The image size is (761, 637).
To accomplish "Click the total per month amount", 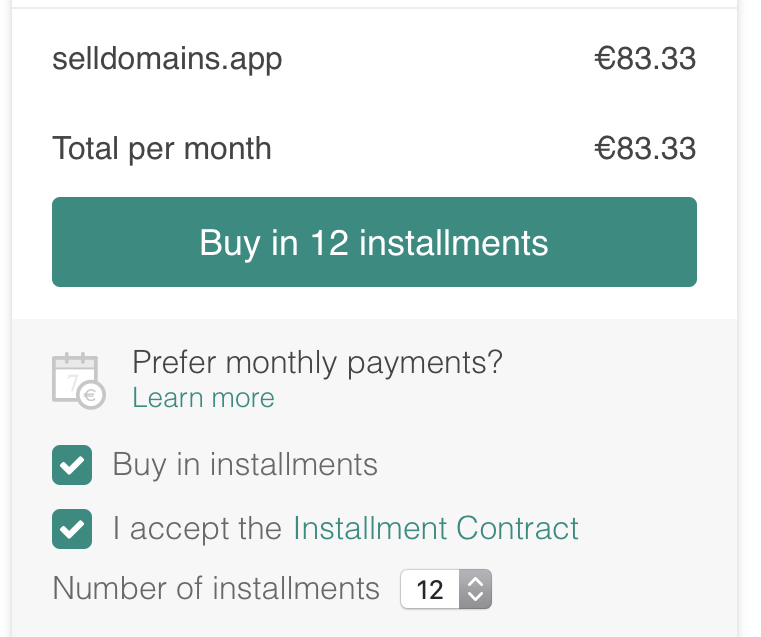I will (x=645, y=148).
